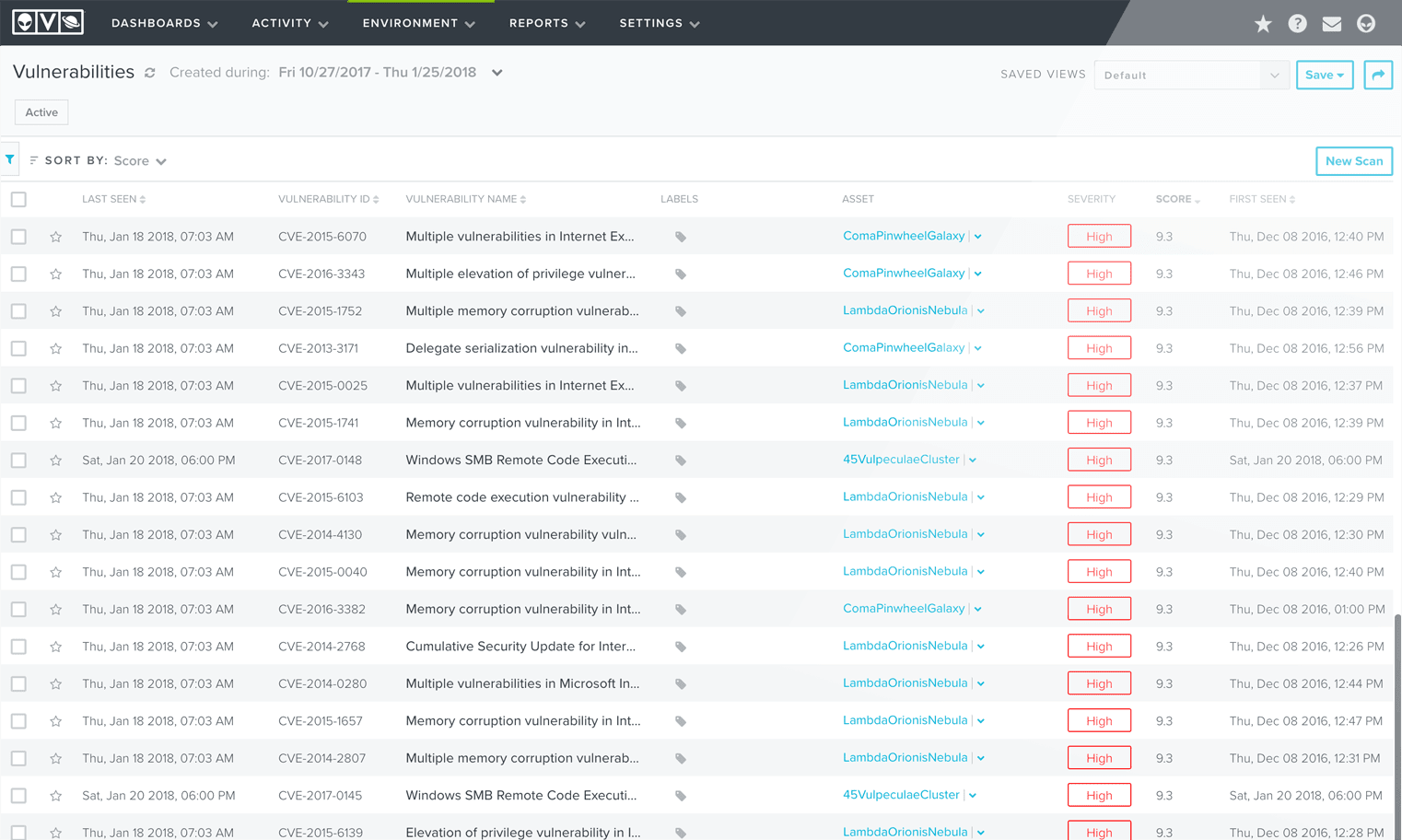Expand the 45VulpeculaeCluster asset dropdown
This screenshot has width=1402, height=840.
972,459
